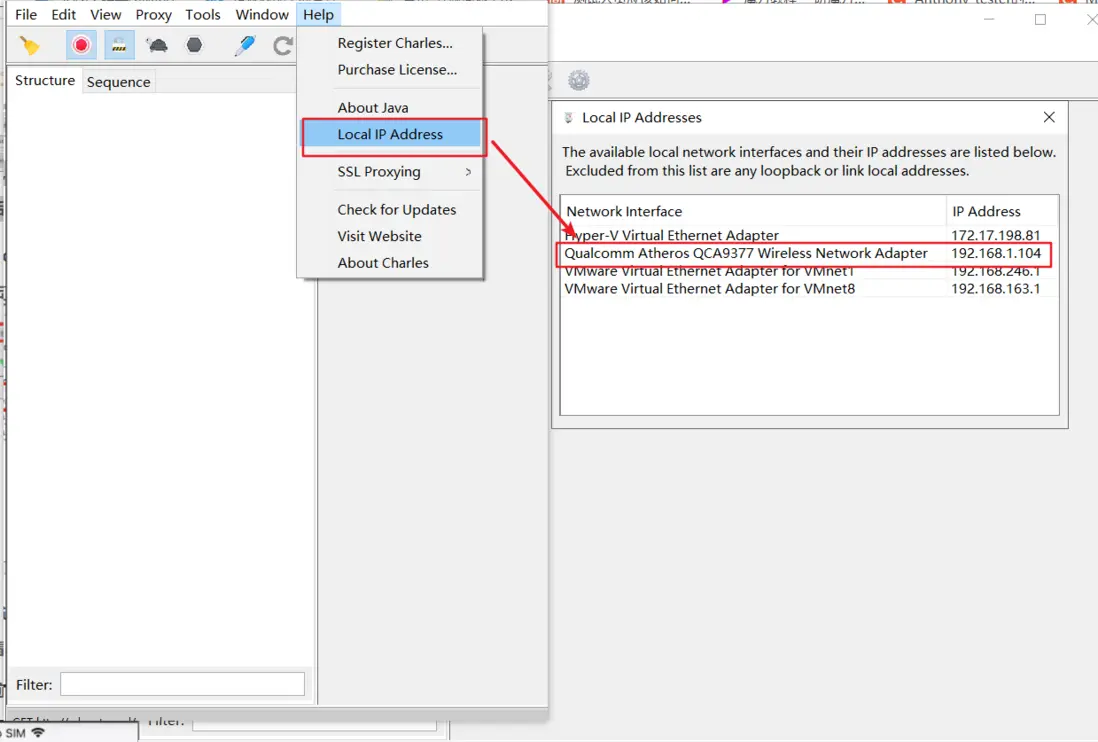
Task: Switch to the Structure tab
Action: [45, 80]
